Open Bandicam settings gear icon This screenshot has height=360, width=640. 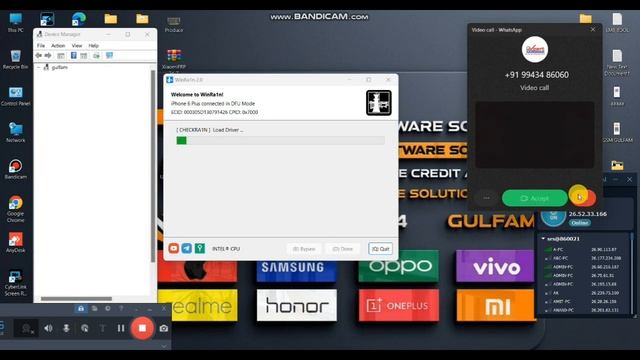(108, 309)
